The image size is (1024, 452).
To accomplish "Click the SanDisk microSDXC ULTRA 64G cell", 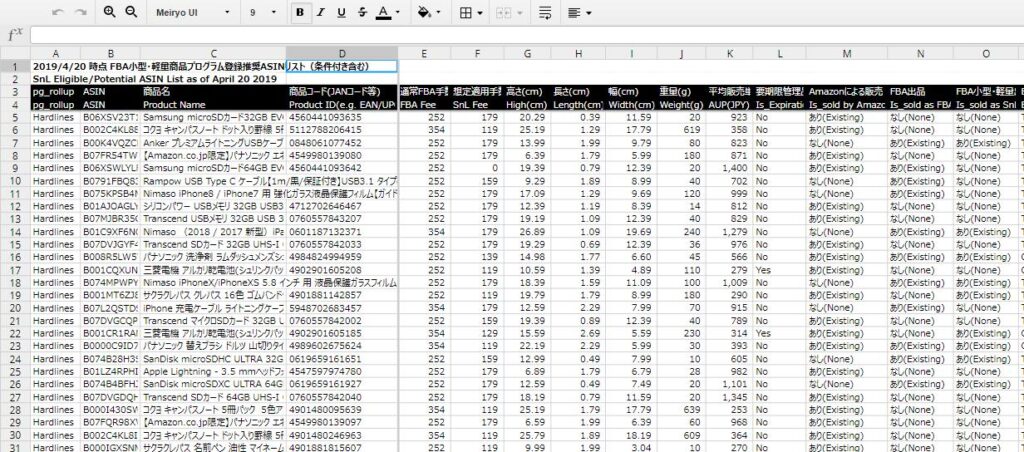I will point(213,384).
